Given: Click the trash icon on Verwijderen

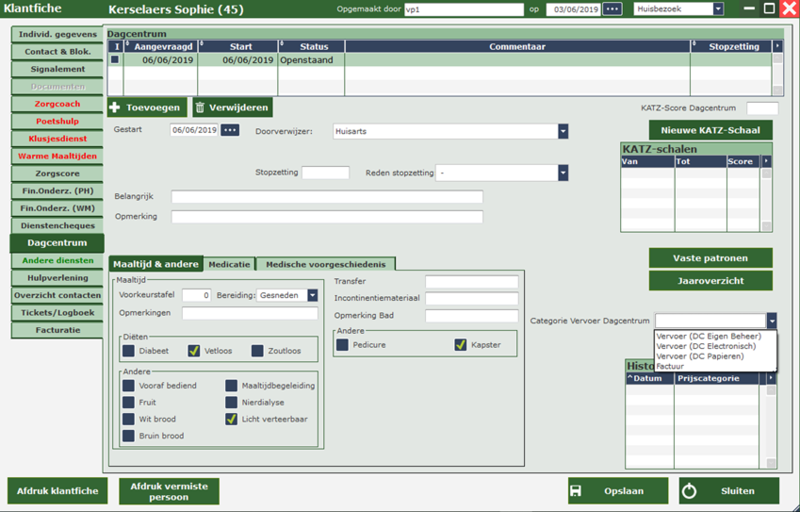Looking at the screenshot, I should (x=201, y=107).
